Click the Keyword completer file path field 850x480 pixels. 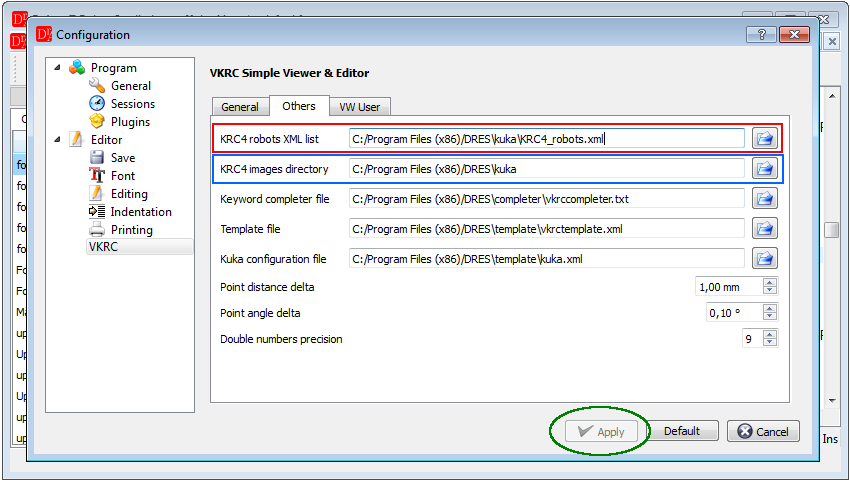[546, 199]
